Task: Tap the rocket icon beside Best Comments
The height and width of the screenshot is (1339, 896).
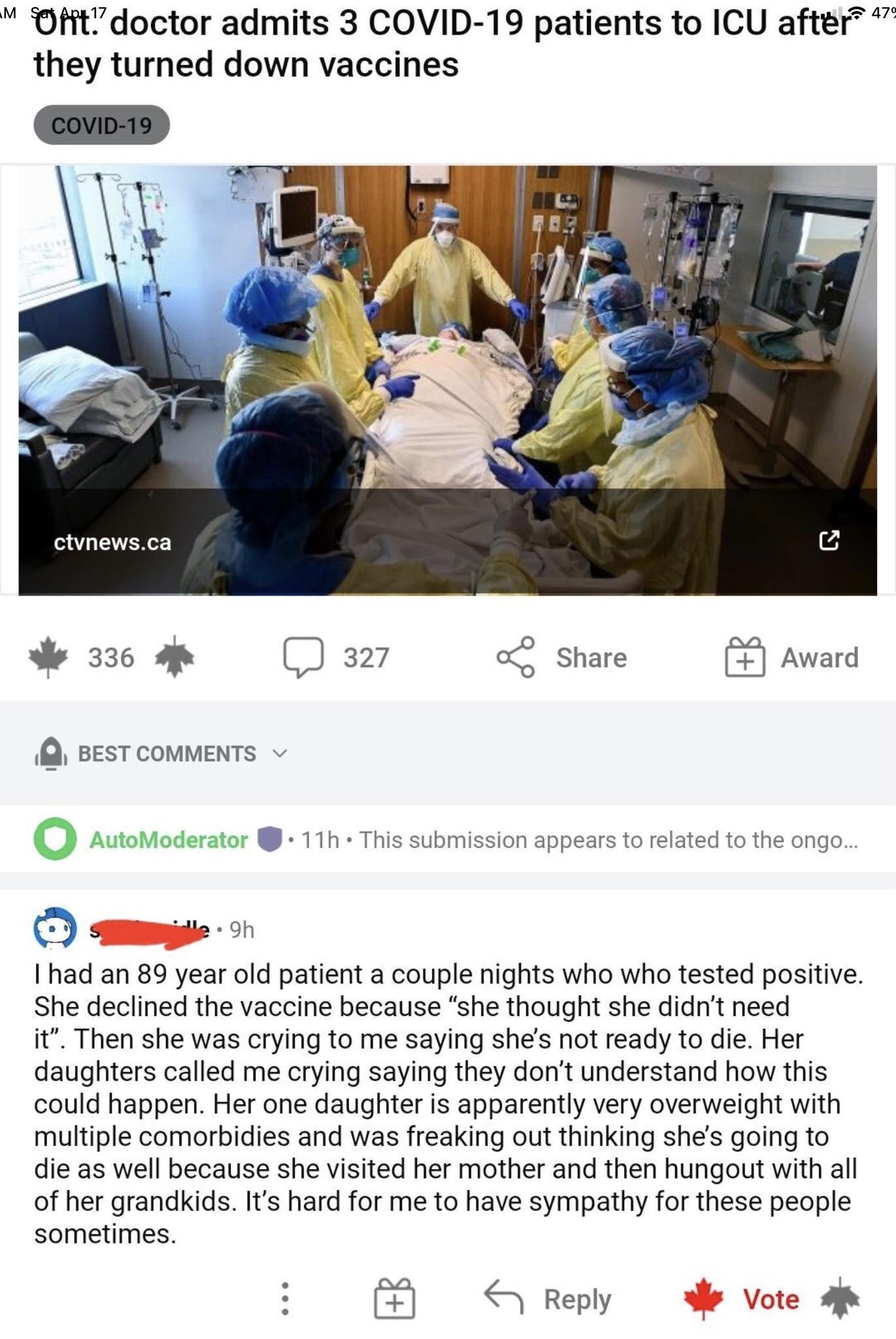Action: click(x=51, y=754)
